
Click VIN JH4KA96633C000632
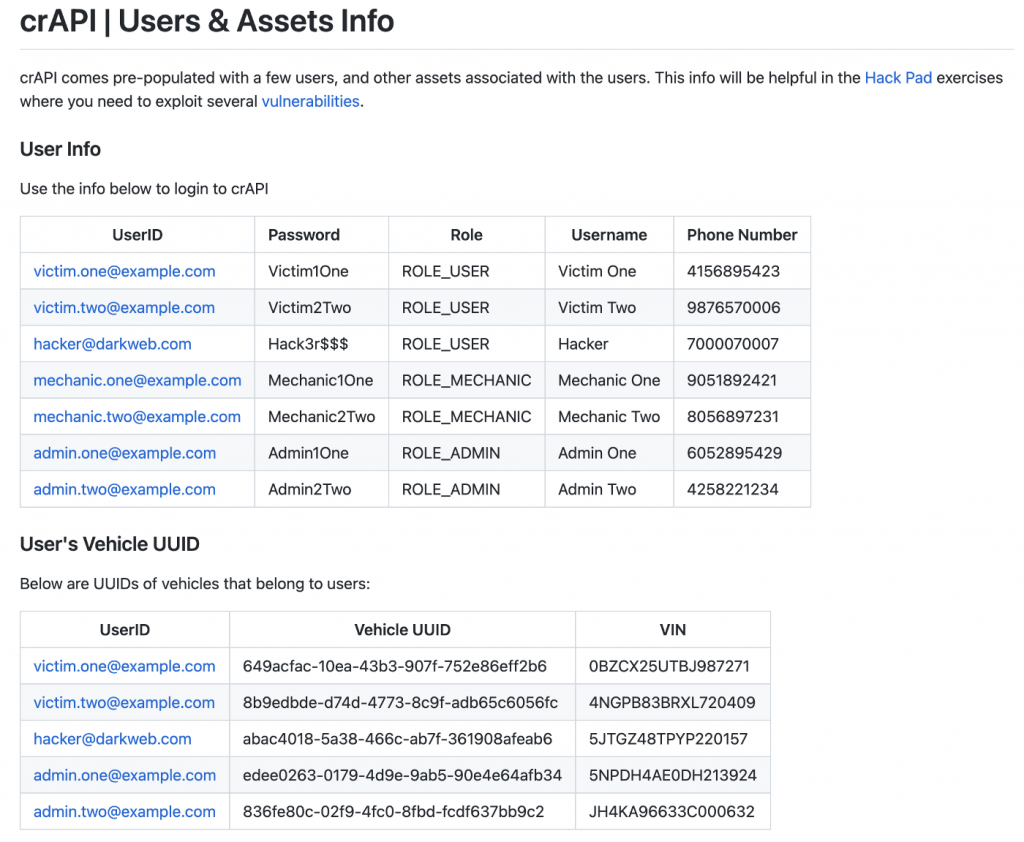[x=671, y=812]
